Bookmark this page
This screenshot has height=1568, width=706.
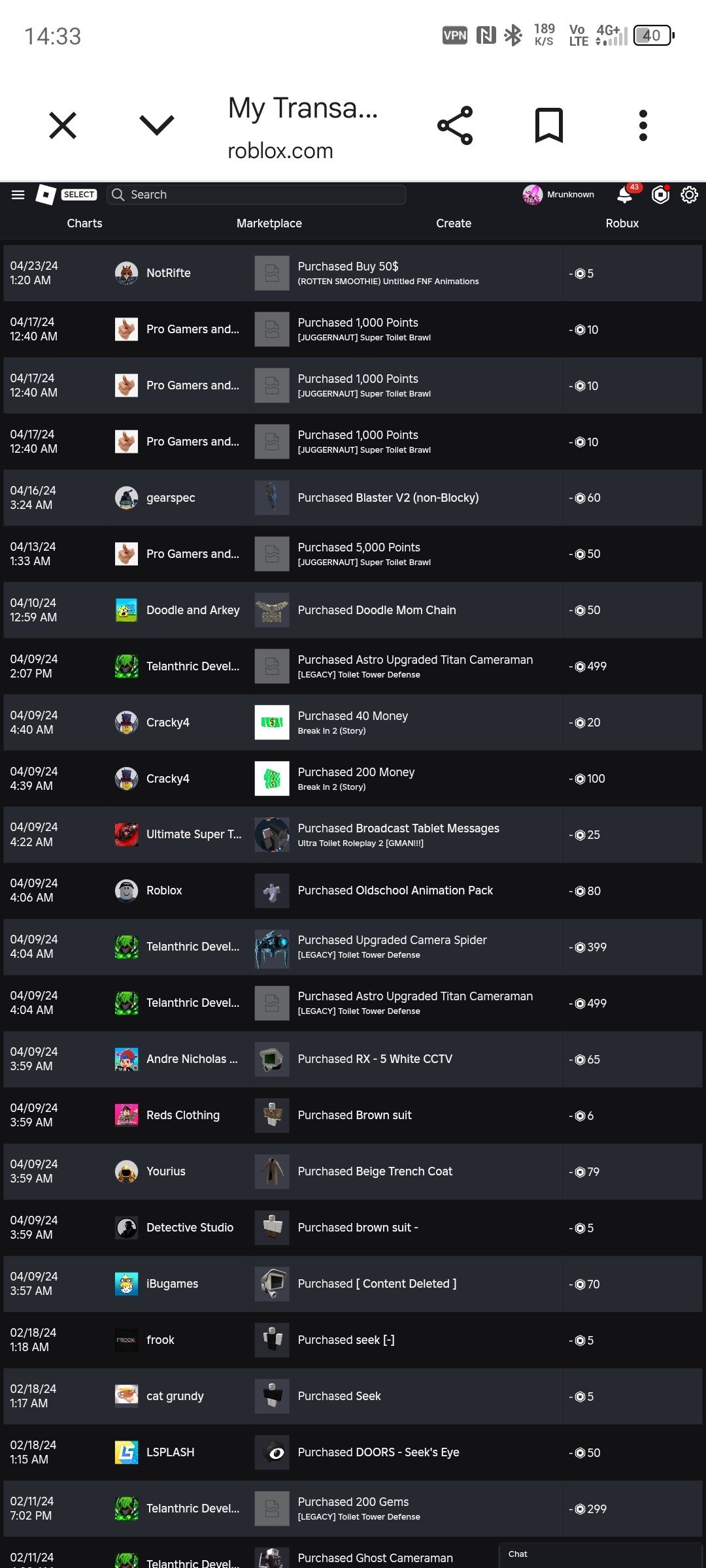pos(549,125)
